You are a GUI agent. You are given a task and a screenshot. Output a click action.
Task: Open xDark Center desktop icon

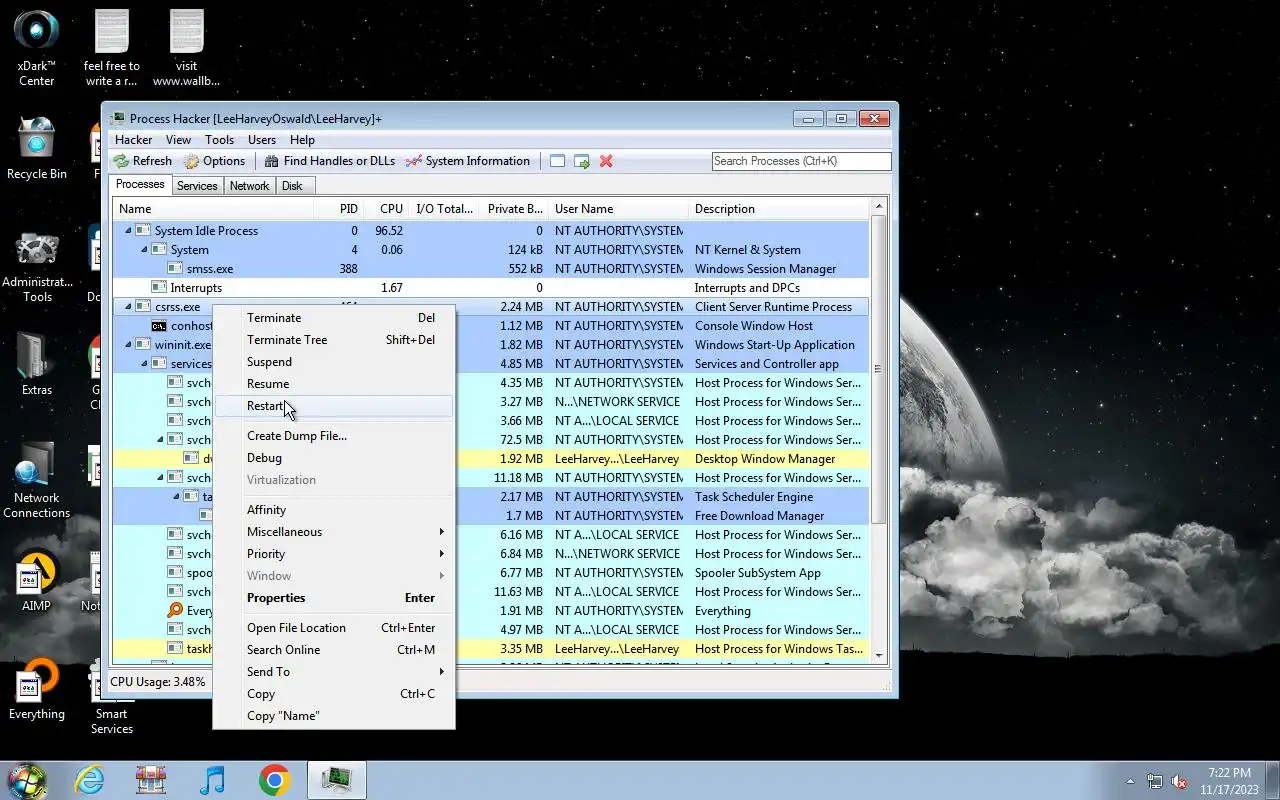(x=37, y=49)
